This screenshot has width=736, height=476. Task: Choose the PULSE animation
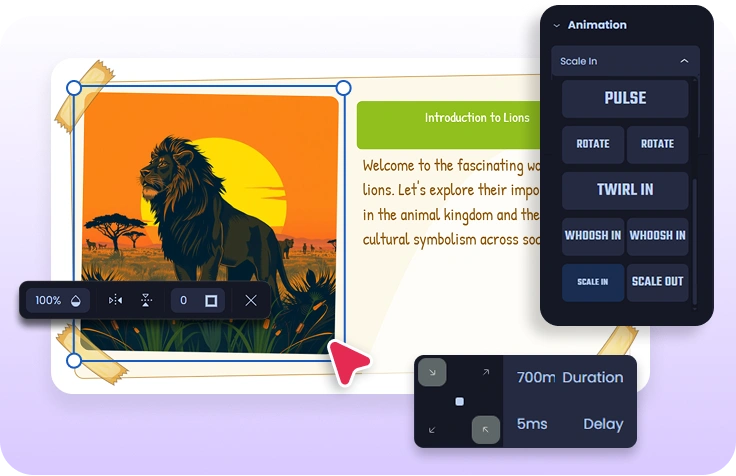click(625, 99)
